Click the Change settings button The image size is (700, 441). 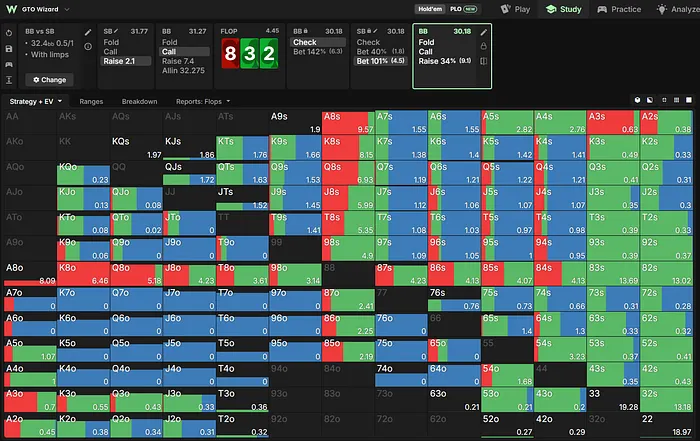pyautogui.click(x=50, y=79)
